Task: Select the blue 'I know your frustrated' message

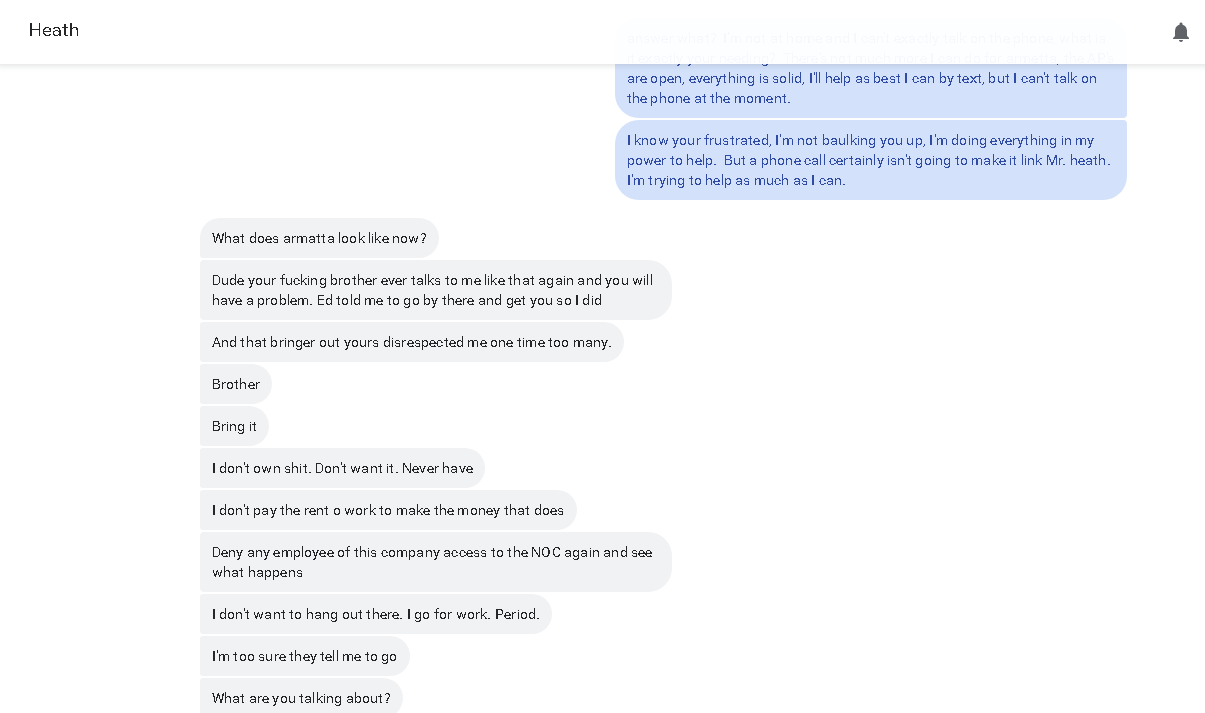Action: click(x=870, y=160)
